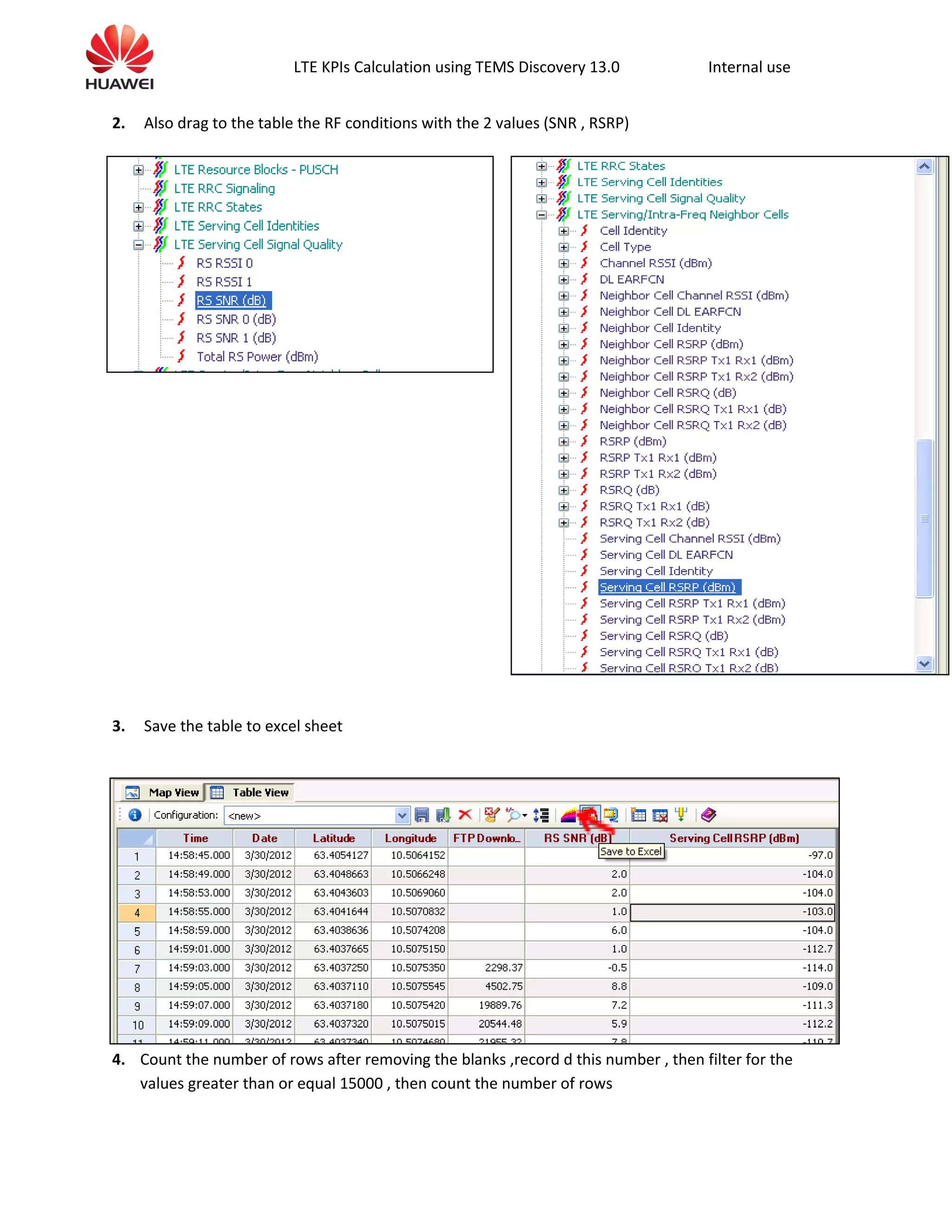The height and width of the screenshot is (1232, 952).
Task: Click the icon beside LTE RRC Signaling
Action: [161, 187]
